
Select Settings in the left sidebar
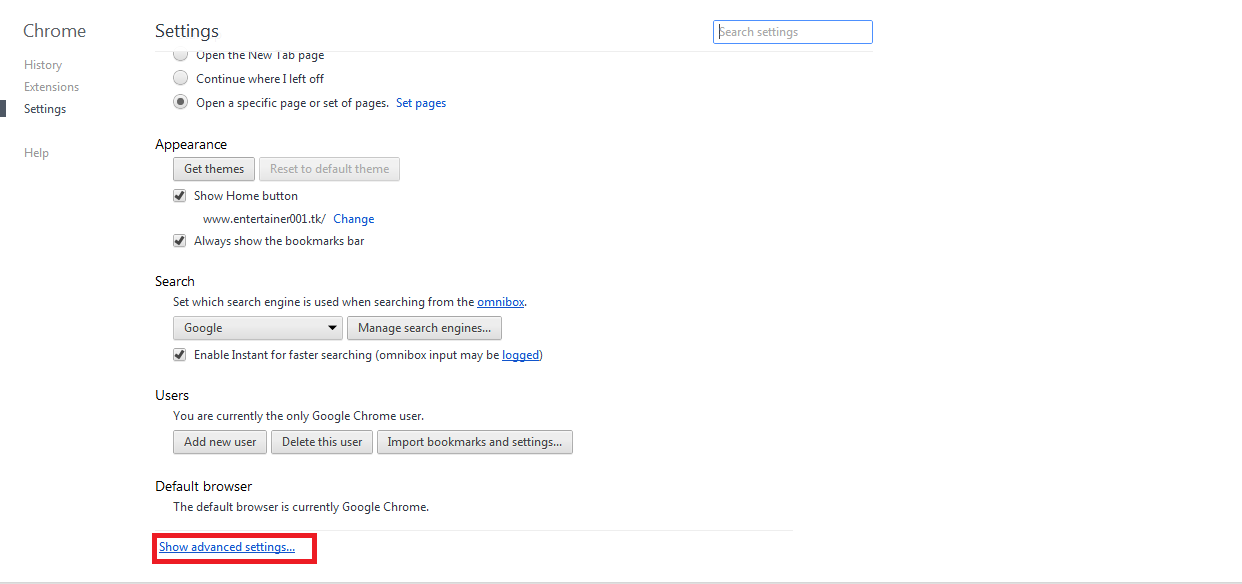pos(45,109)
